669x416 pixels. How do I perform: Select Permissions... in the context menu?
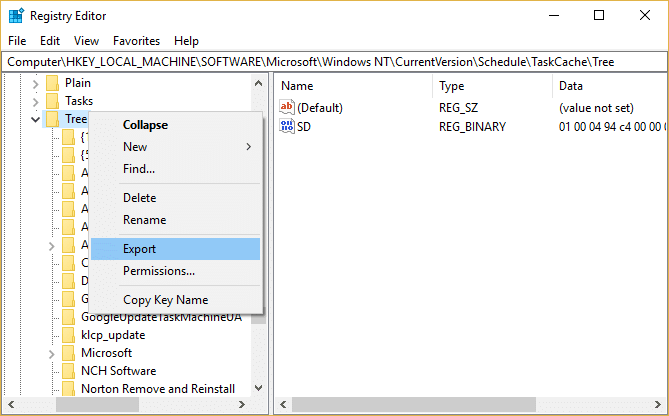159,271
